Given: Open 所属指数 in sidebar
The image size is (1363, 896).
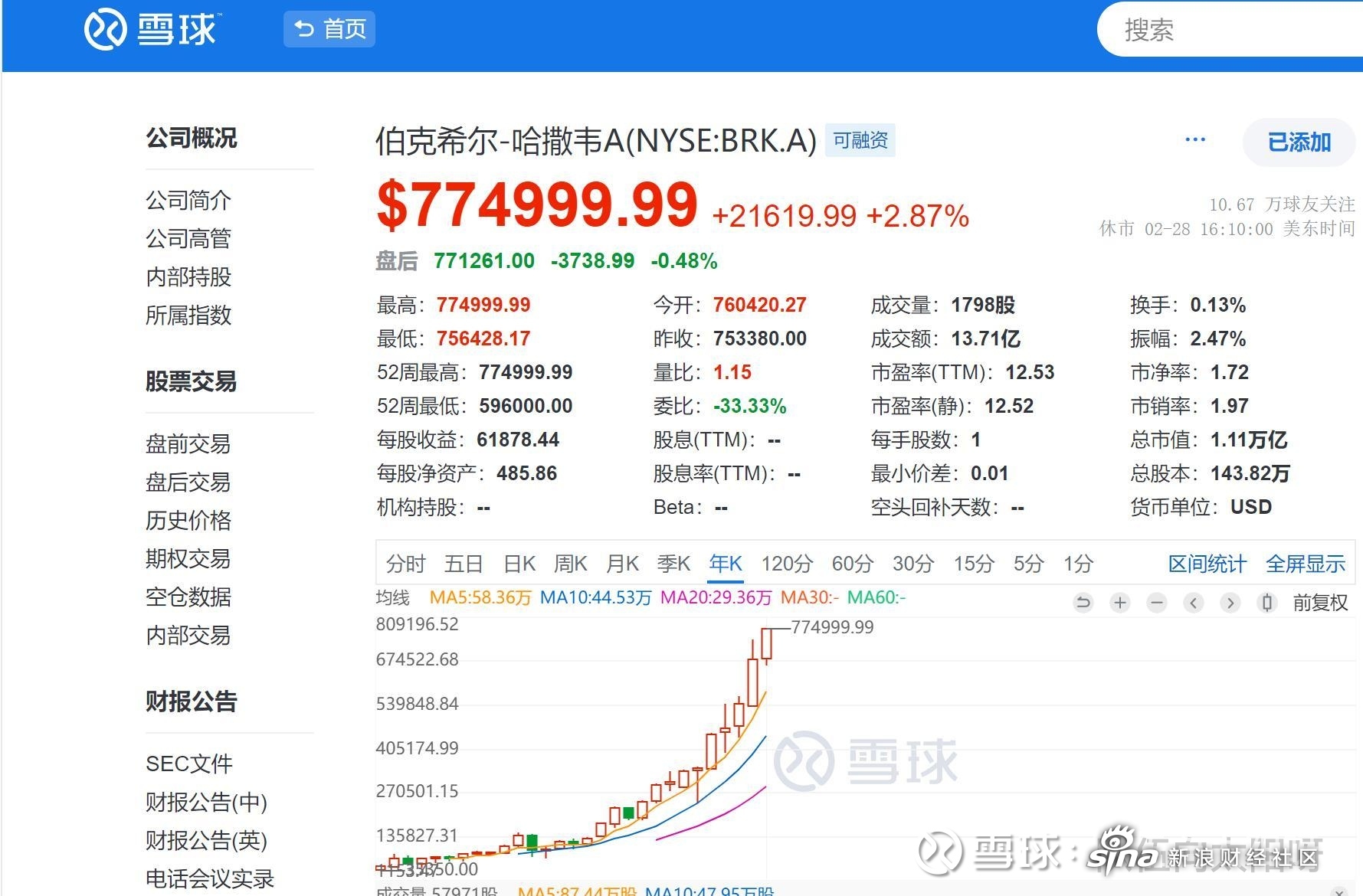Looking at the screenshot, I should 188,315.
